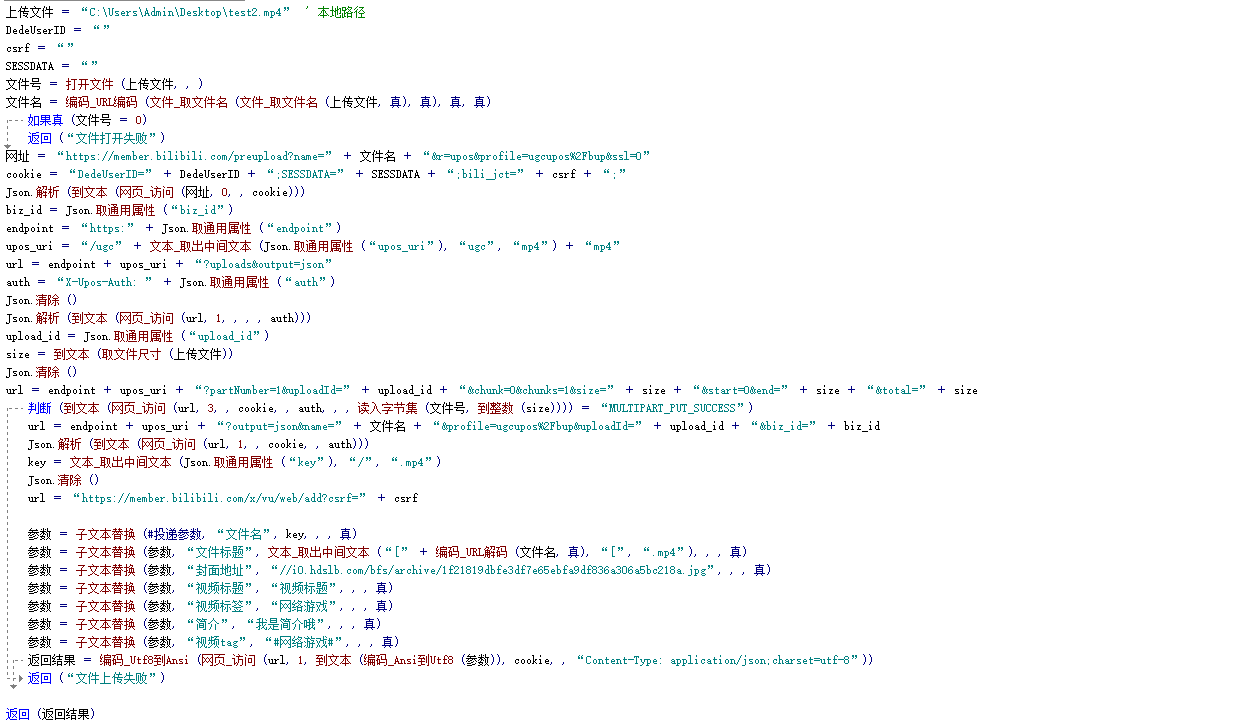Click the green 本地路径 comment
The height and width of the screenshot is (726, 1242).
[341, 11]
